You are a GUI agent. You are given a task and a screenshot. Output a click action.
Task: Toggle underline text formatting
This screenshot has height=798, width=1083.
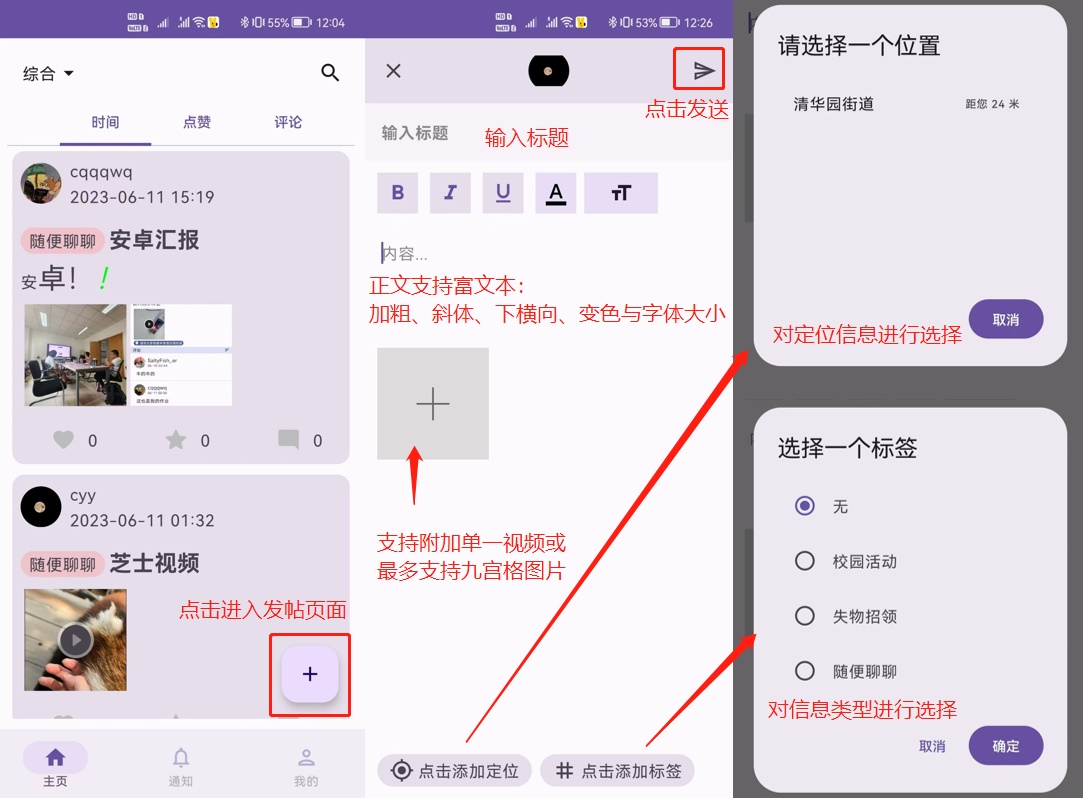click(503, 193)
